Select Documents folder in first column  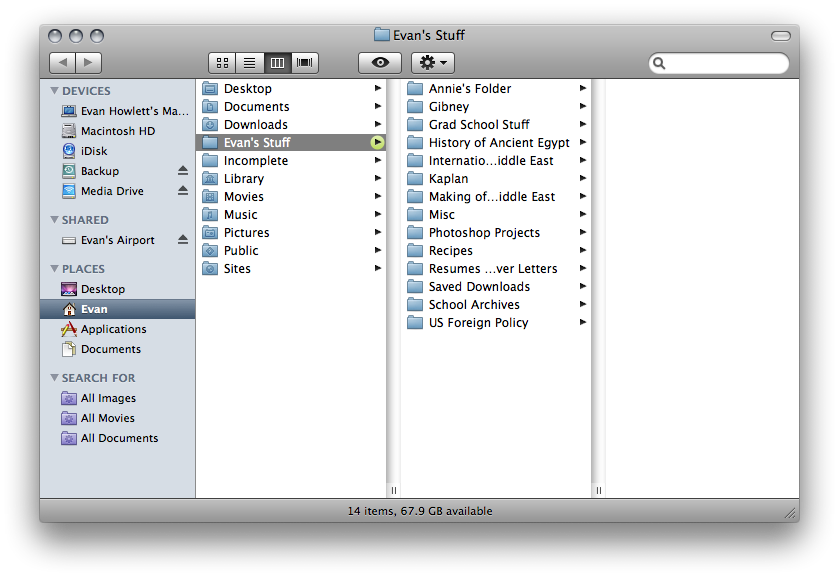tap(292, 107)
